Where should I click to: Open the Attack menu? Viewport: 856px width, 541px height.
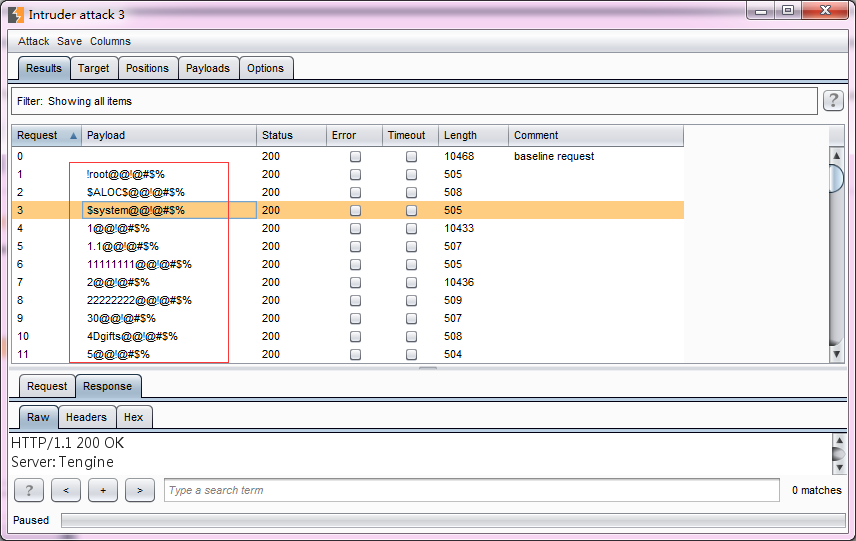click(33, 41)
